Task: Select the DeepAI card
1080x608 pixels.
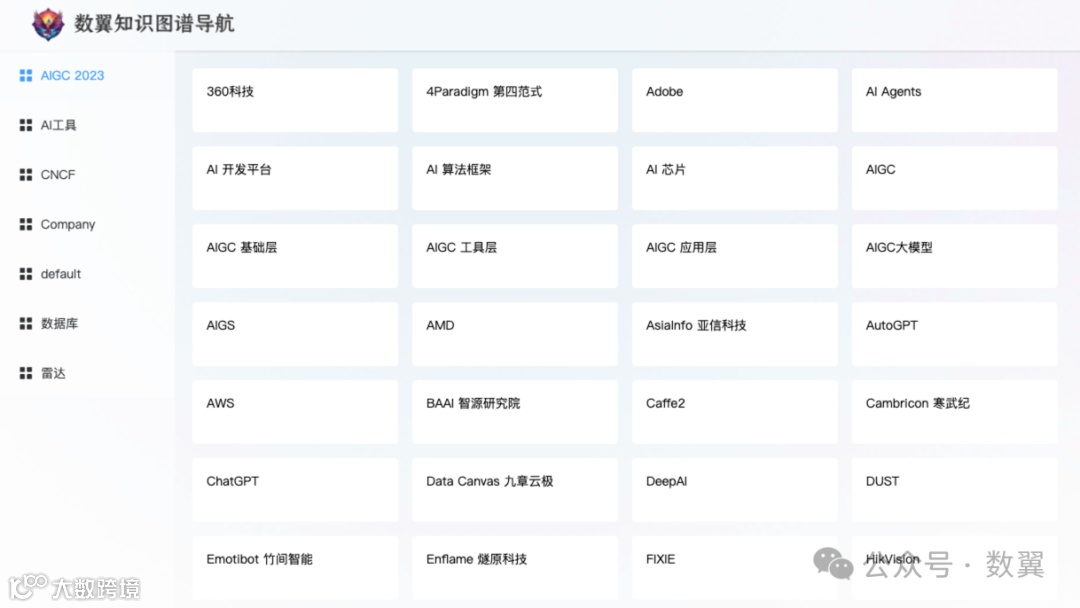Action: 735,489
